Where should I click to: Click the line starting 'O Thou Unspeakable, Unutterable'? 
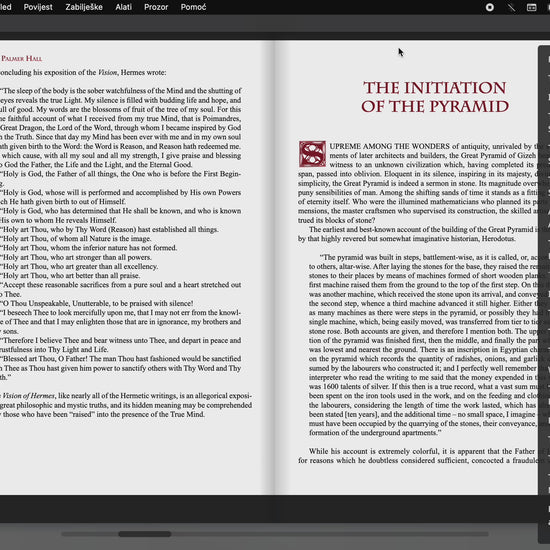click(x=97, y=303)
